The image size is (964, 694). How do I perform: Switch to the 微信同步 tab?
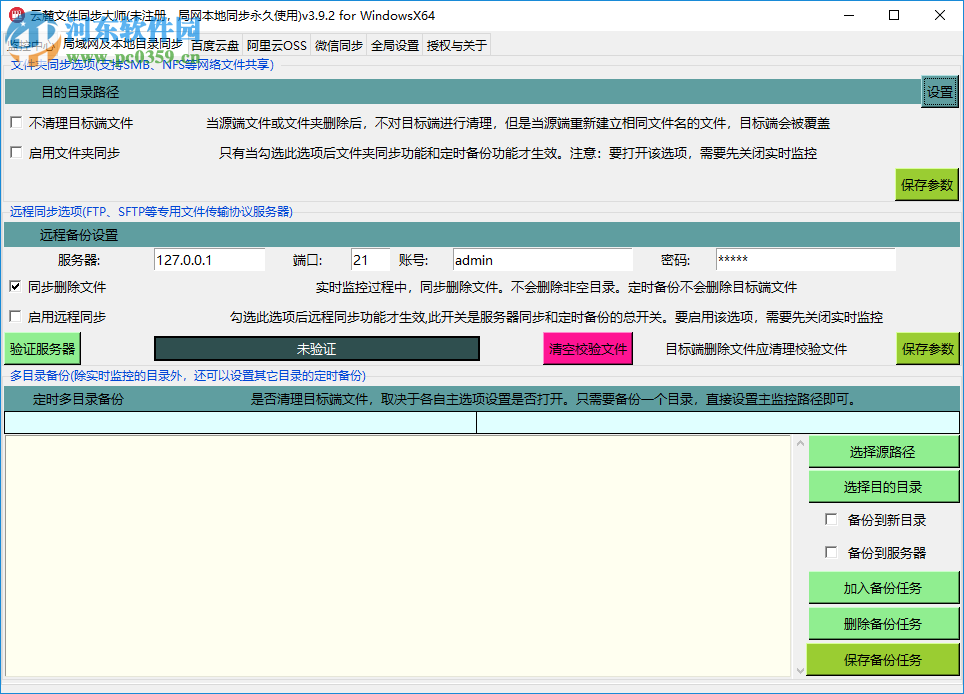coord(339,45)
